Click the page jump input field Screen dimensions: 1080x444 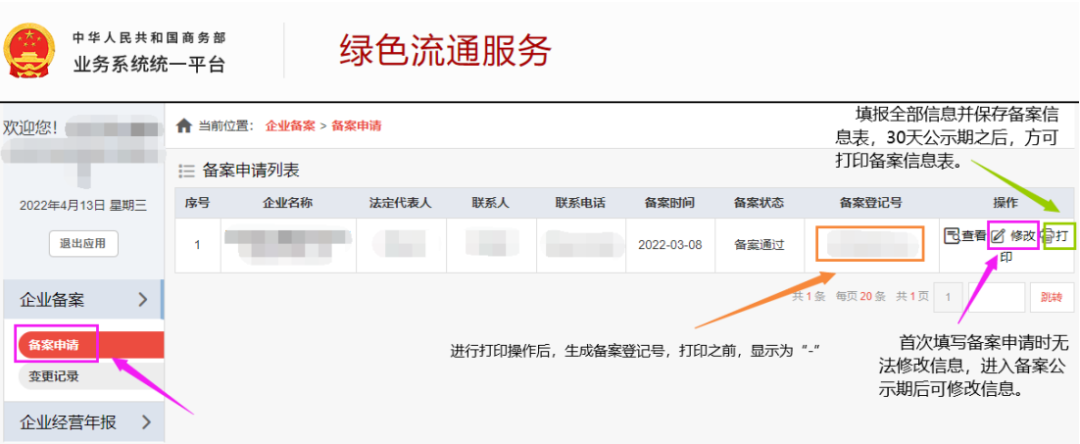[996, 297]
